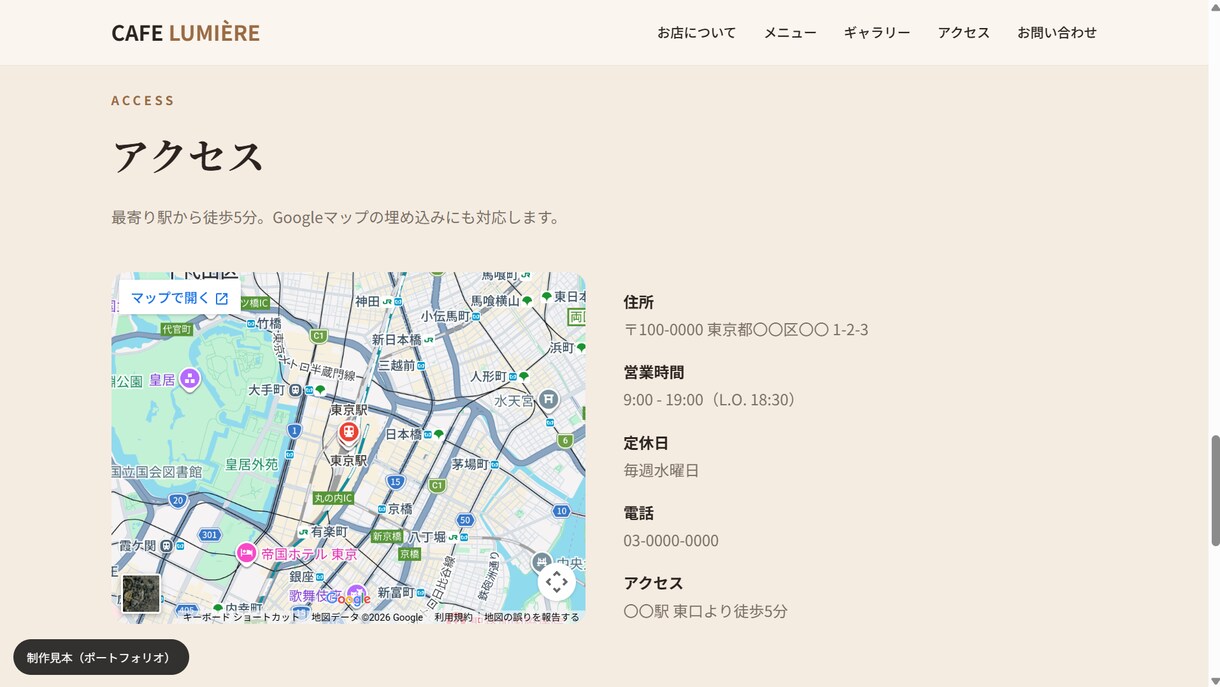The height and width of the screenshot is (687, 1220).
Task: Click the scrollbar up arrow
Action: tap(1215, 6)
